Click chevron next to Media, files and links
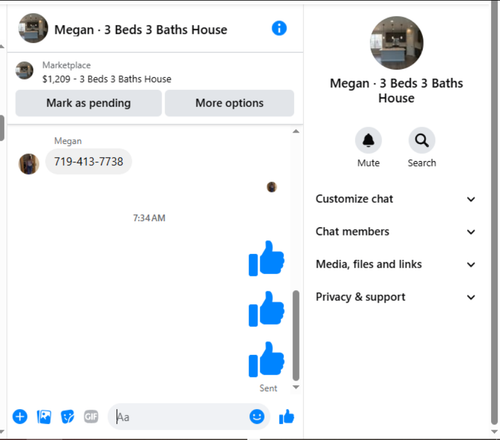Viewport: 500px width, 440px height. click(471, 265)
